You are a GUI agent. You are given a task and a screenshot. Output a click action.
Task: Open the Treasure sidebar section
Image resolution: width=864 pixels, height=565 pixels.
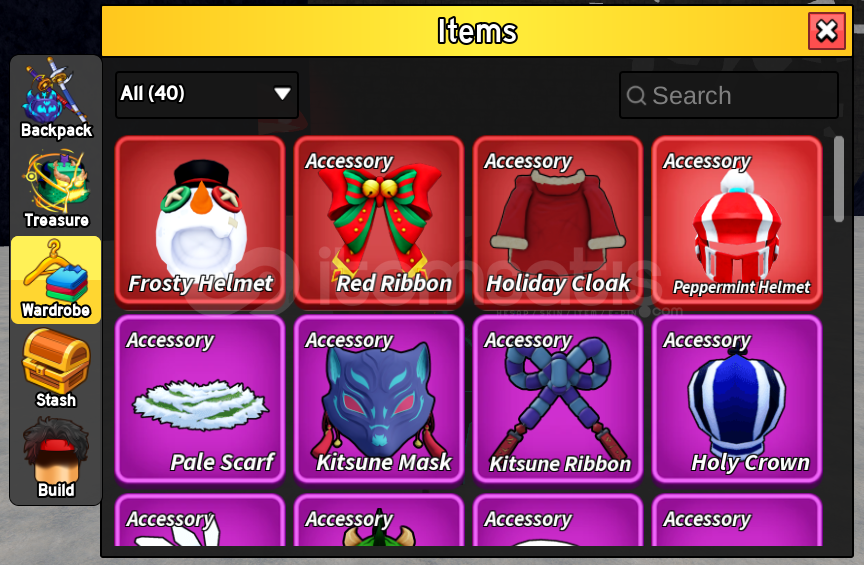[56, 189]
